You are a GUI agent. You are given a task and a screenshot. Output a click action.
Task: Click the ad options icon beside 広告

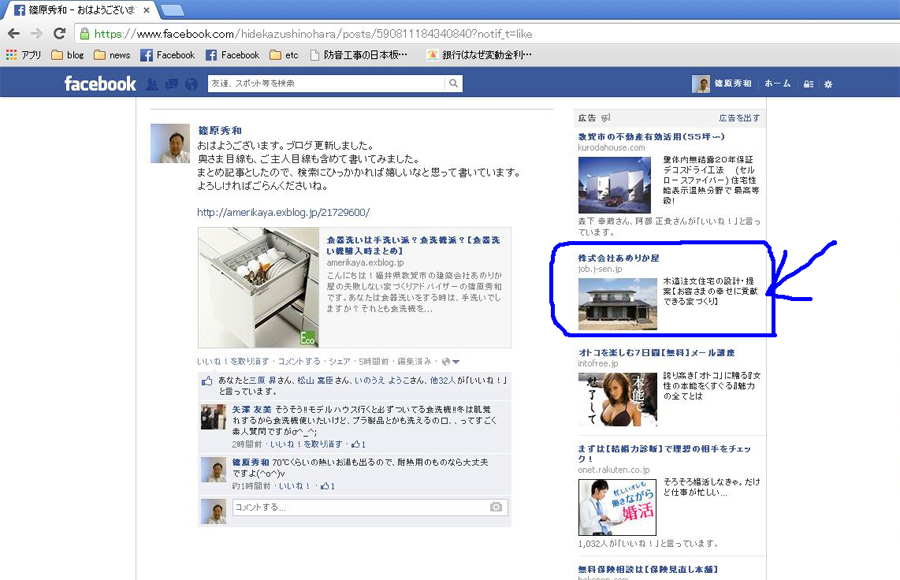[606, 118]
